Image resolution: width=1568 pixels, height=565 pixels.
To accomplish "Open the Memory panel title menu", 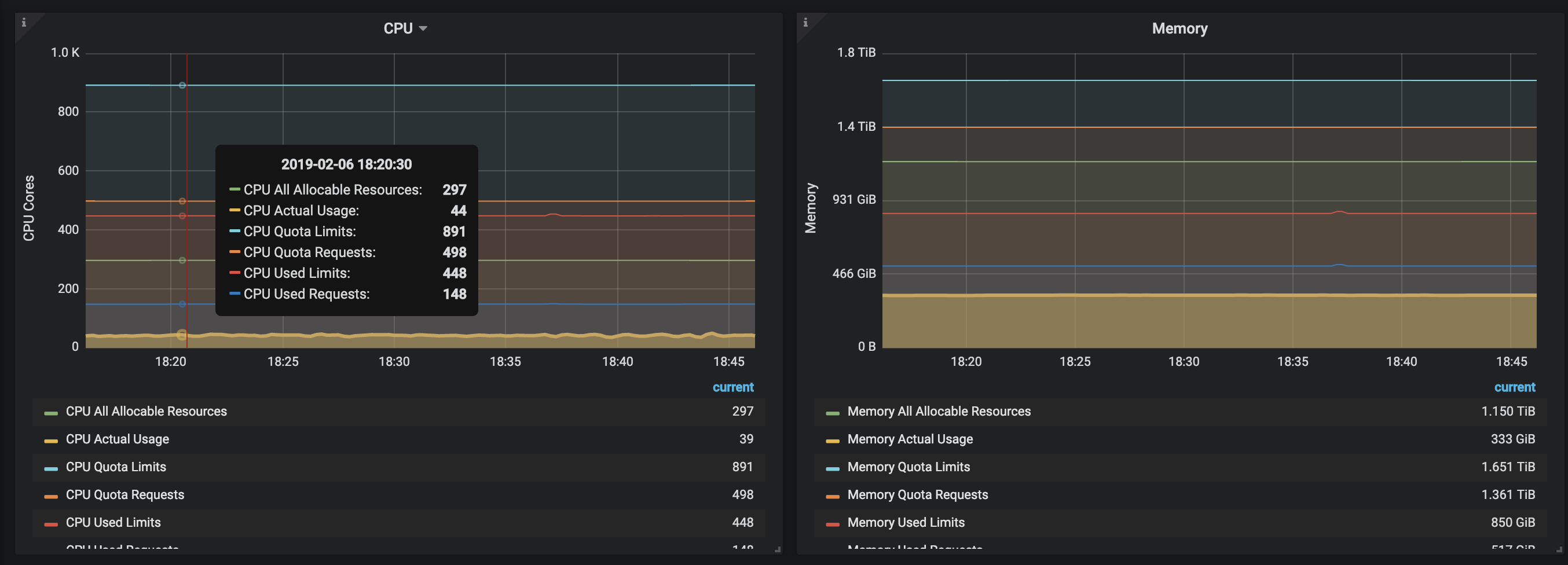I will [x=1179, y=28].
